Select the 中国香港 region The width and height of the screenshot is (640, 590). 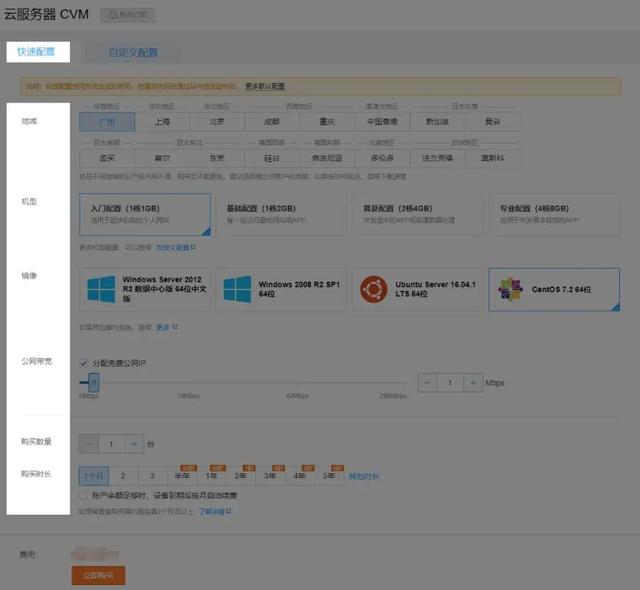coord(382,122)
